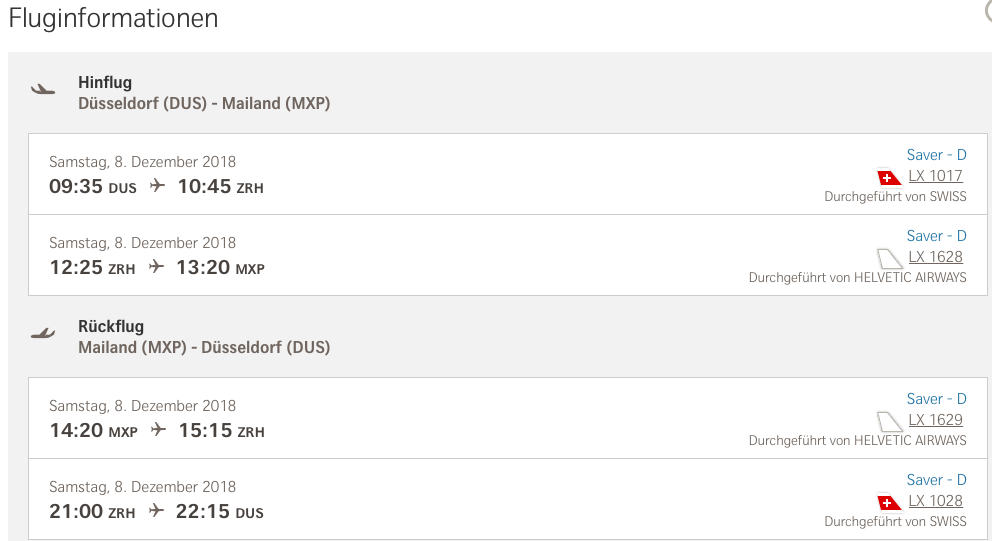Click the SWISS logo beside LX 1017

click(890, 178)
